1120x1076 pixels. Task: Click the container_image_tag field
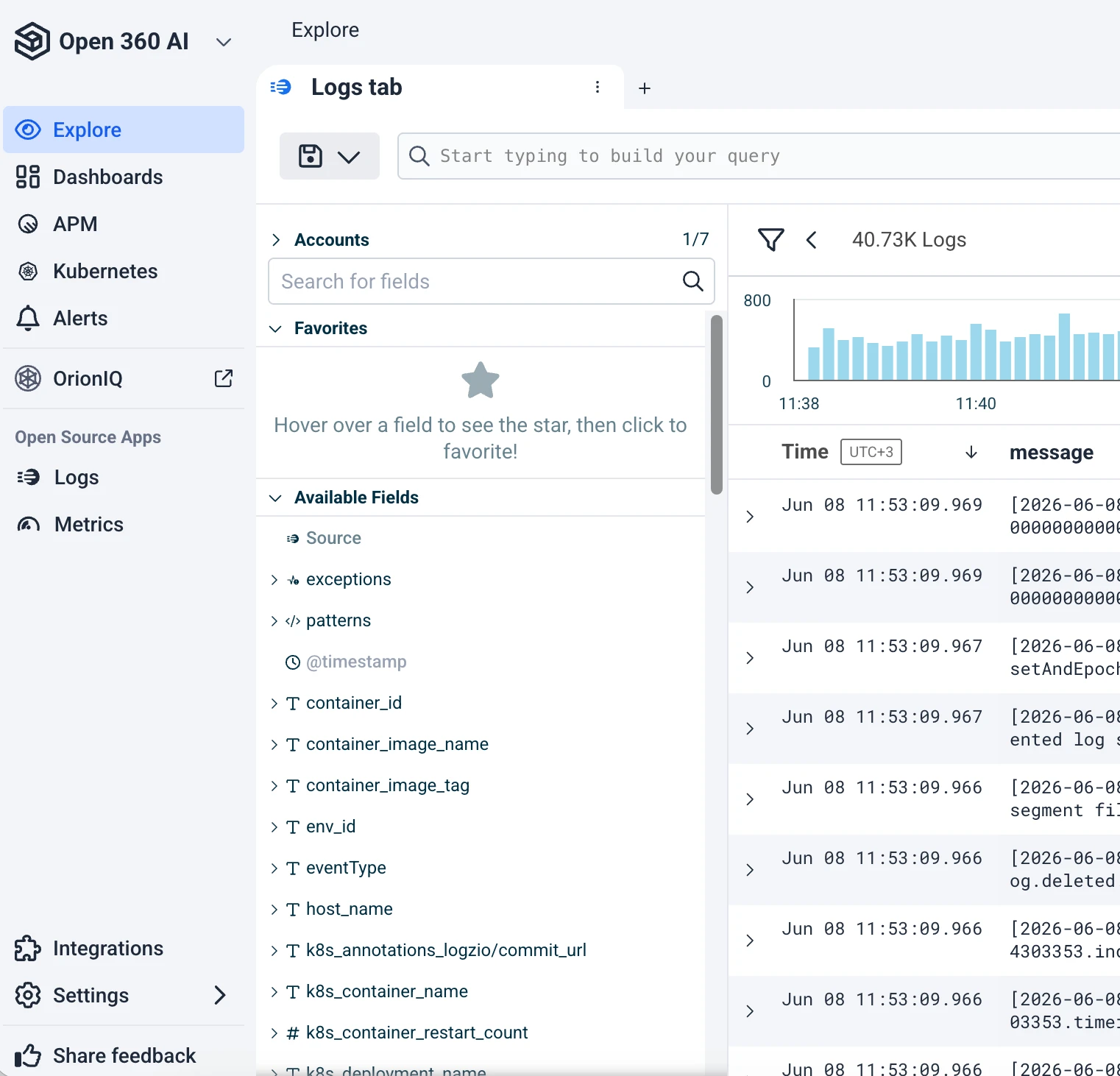(x=388, y=785)
